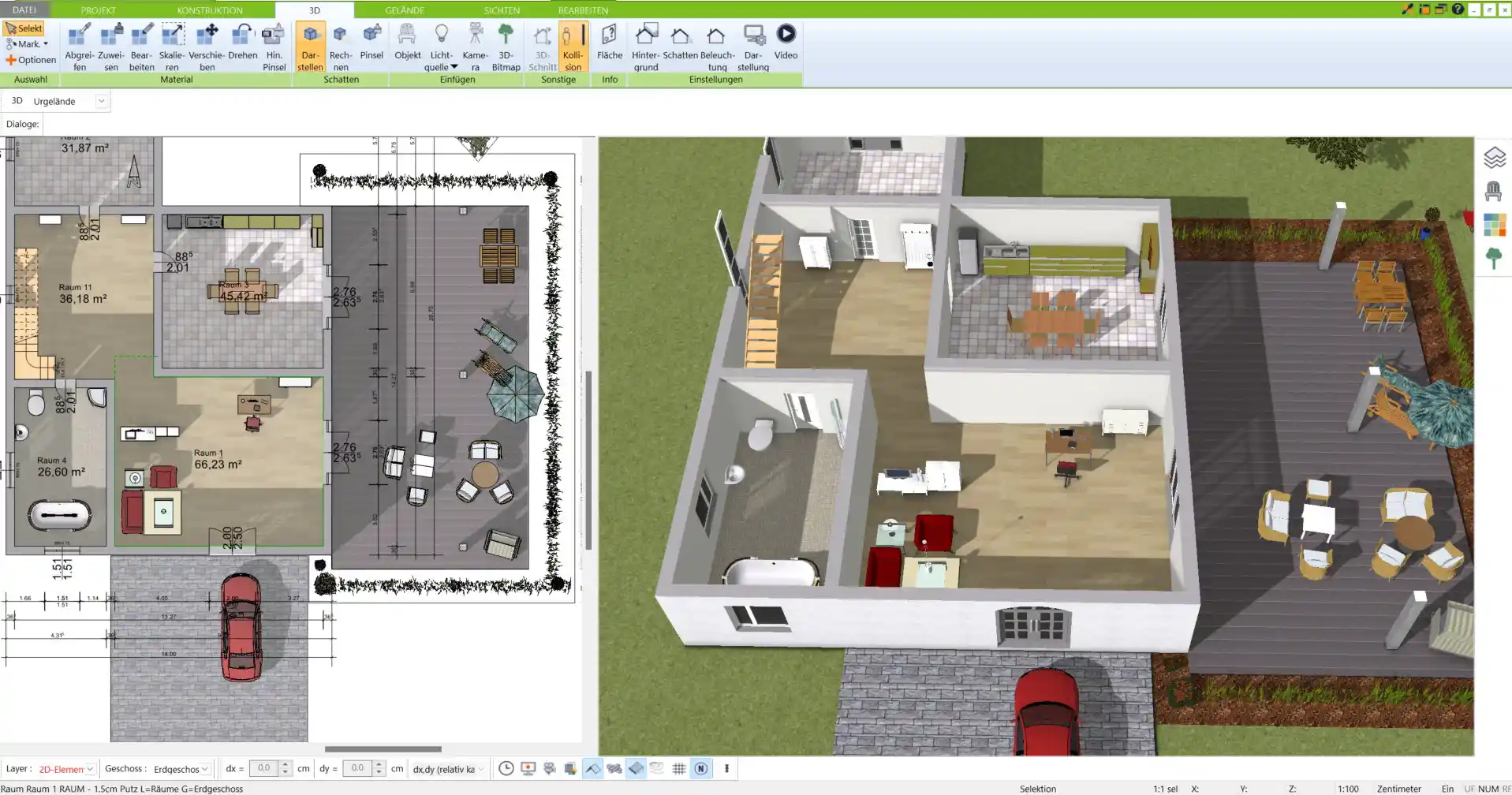
Task: Open Schatten settings
Action: [x=680, y=42]
